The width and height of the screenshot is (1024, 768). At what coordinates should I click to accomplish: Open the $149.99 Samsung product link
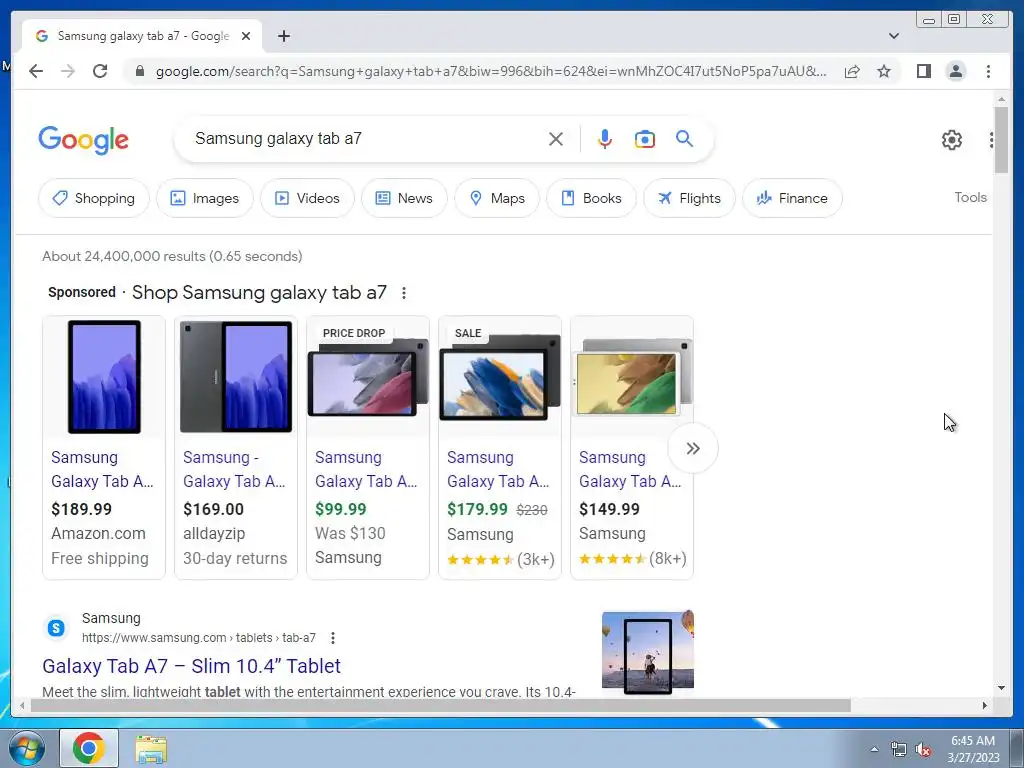(x=630, y=470)
